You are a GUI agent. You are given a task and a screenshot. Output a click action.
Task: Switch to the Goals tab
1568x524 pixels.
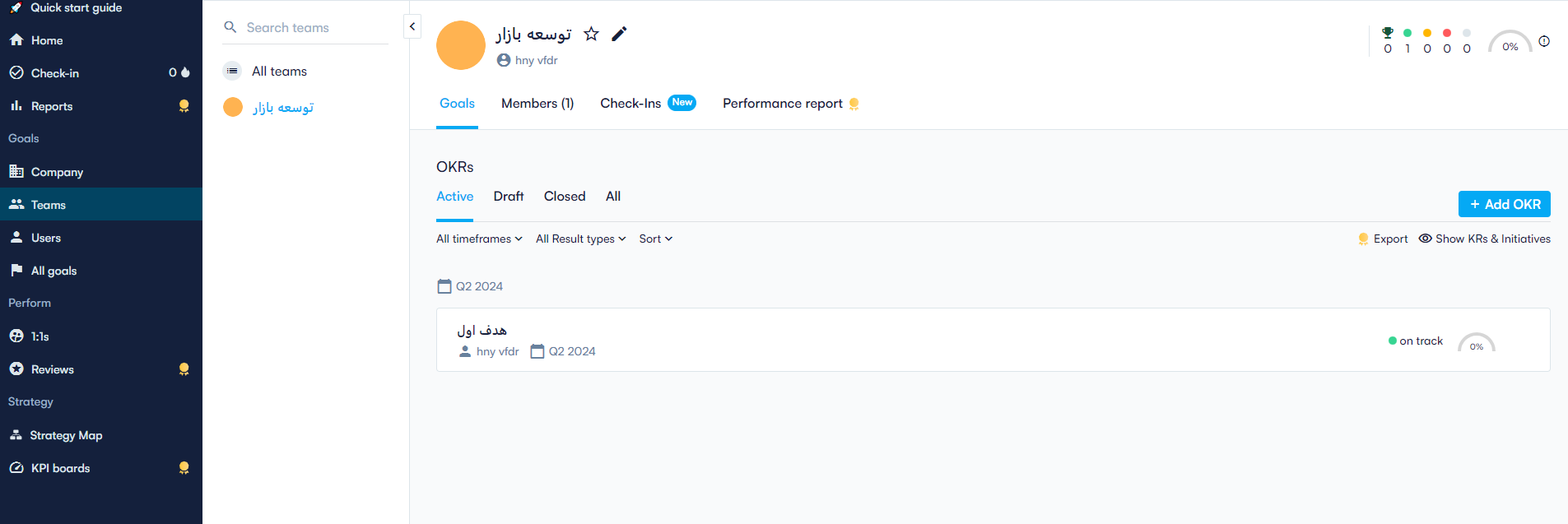point(457,104)
